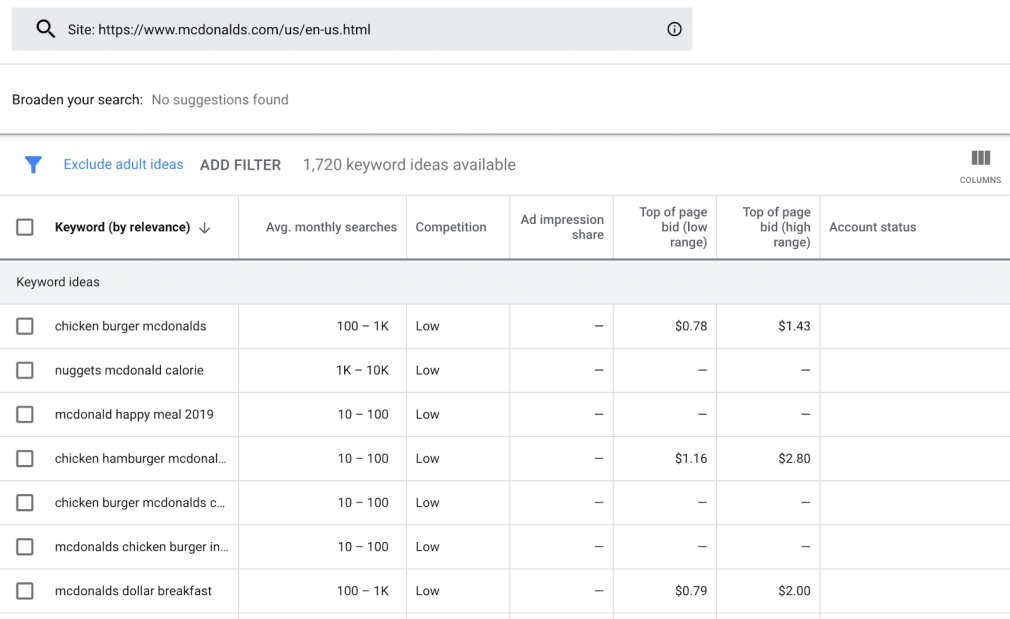Check the box for nuggets mcdonald calorie
The width and height of the screenshot is (1010, 619).
[24, 370]
